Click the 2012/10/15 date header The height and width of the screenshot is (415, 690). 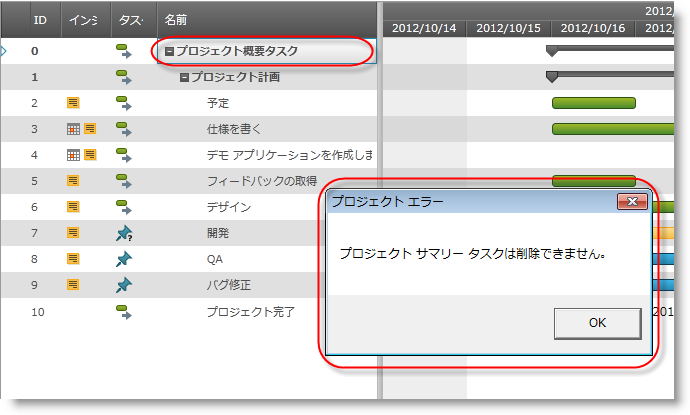508,28
